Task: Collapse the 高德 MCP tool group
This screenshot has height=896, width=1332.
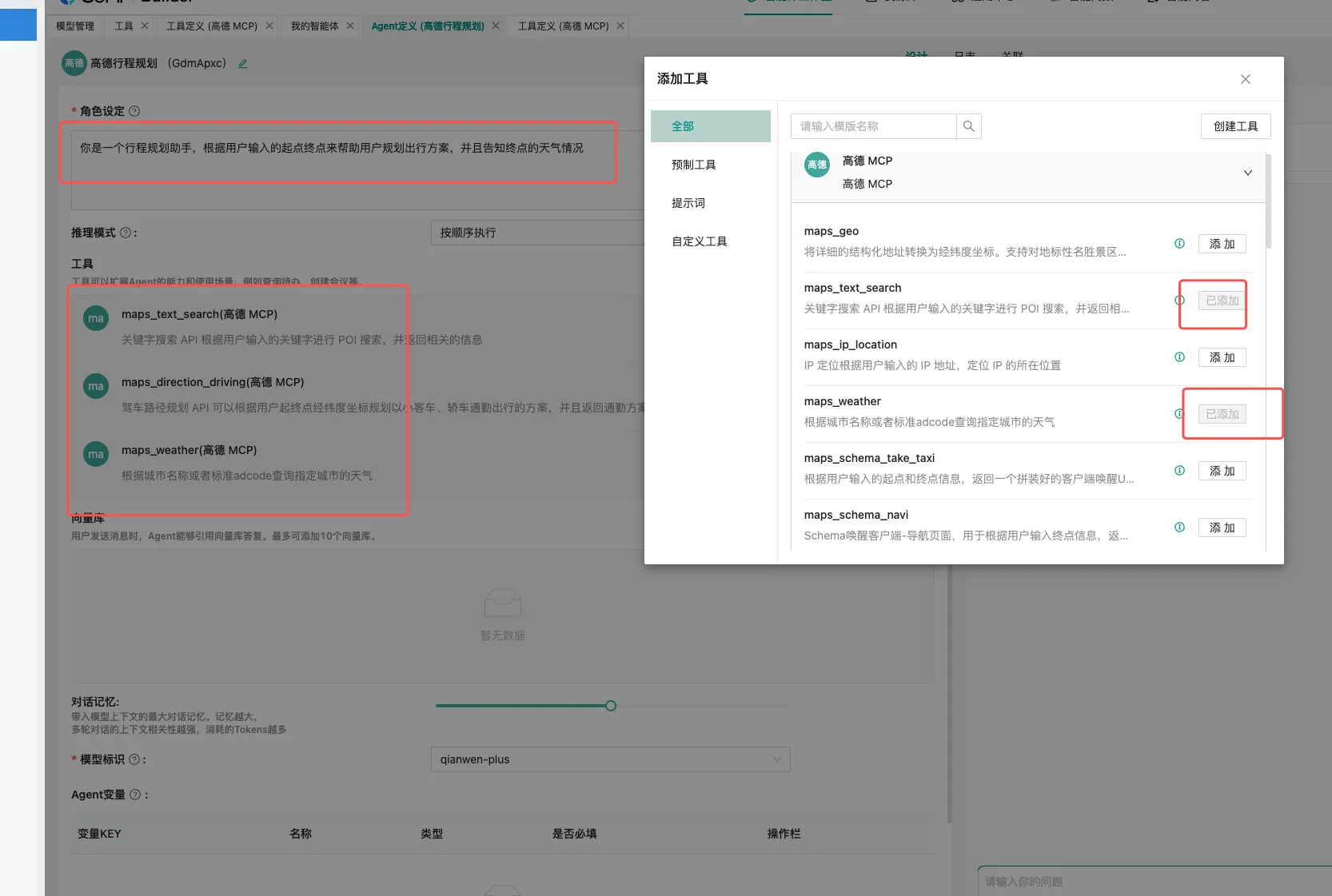Action: click(1247, 173)
